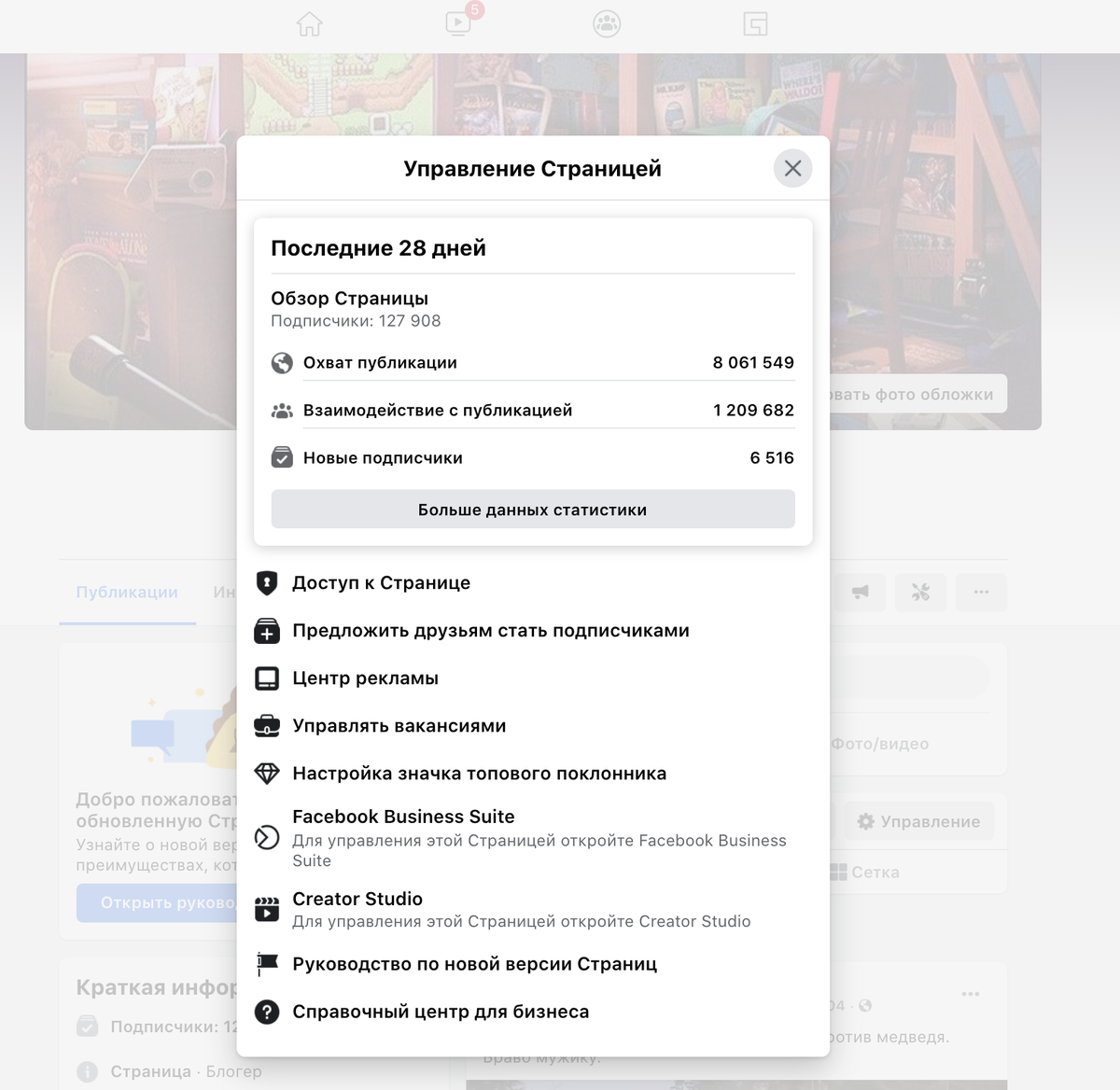Click the Обзор Страницы label
This screenshot has width=1120, height=1090.
point(349,299)
